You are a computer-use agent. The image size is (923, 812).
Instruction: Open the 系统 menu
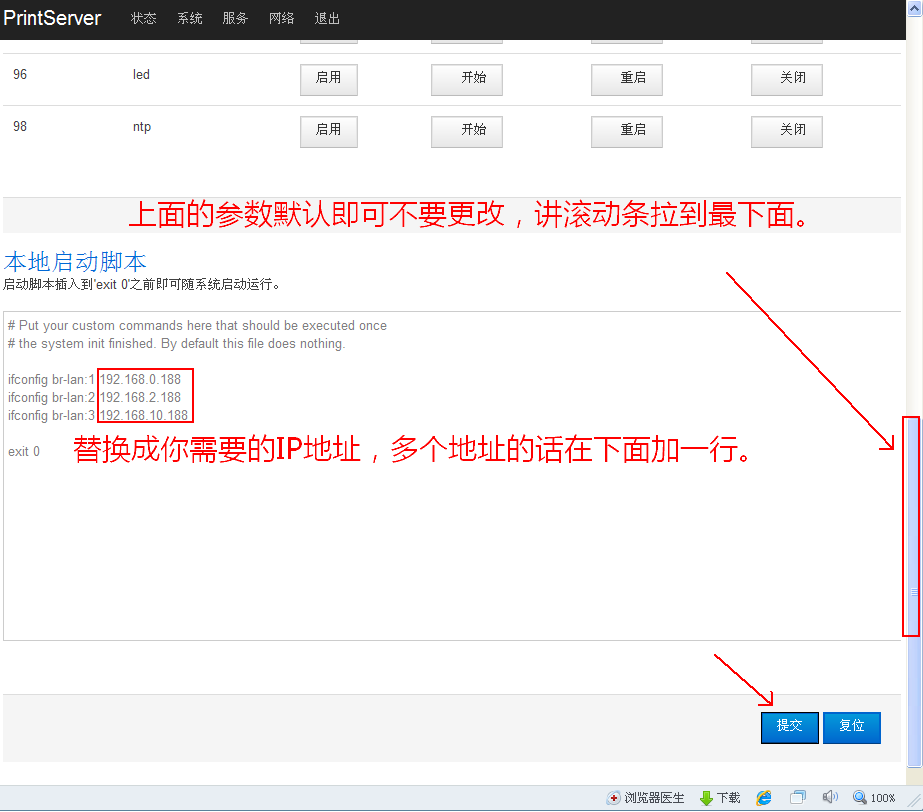click(x=190, y=19)
